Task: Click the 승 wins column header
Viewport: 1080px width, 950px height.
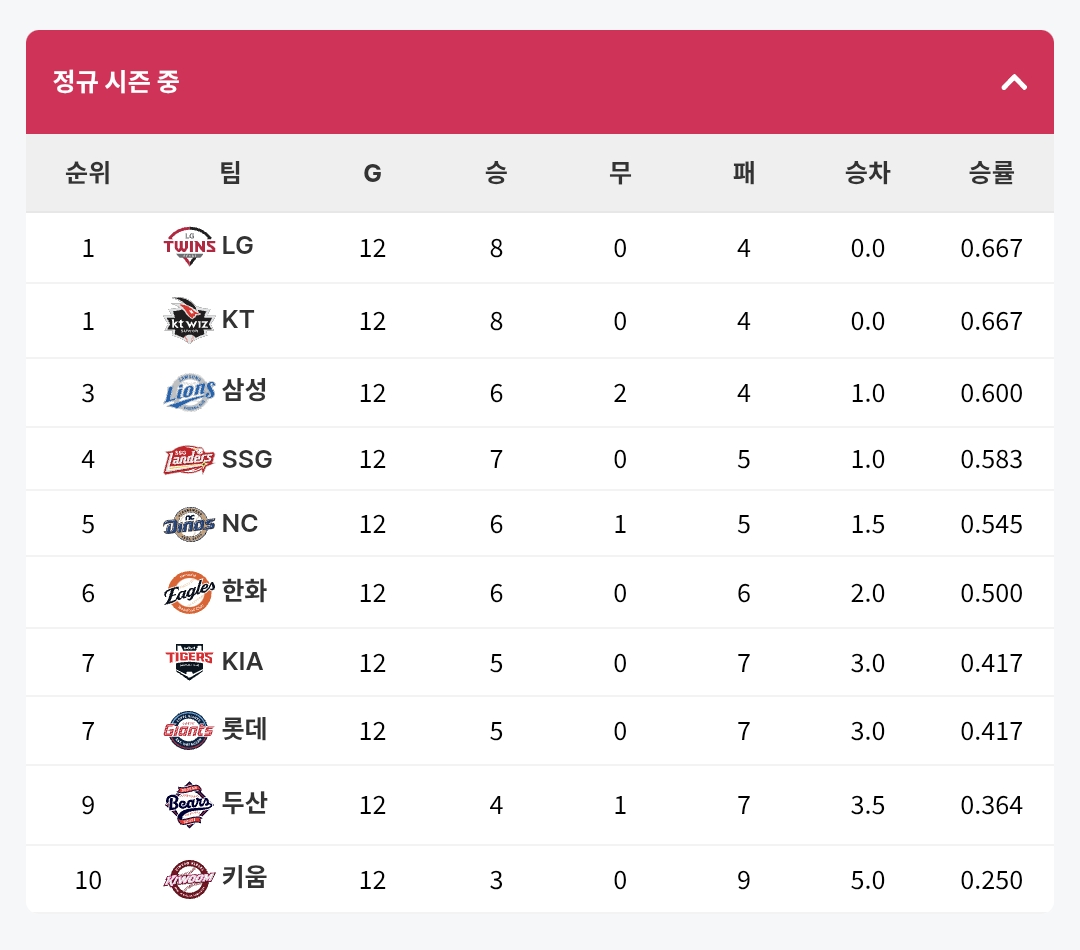Action: pyautogui.click(x=496, y=173)
